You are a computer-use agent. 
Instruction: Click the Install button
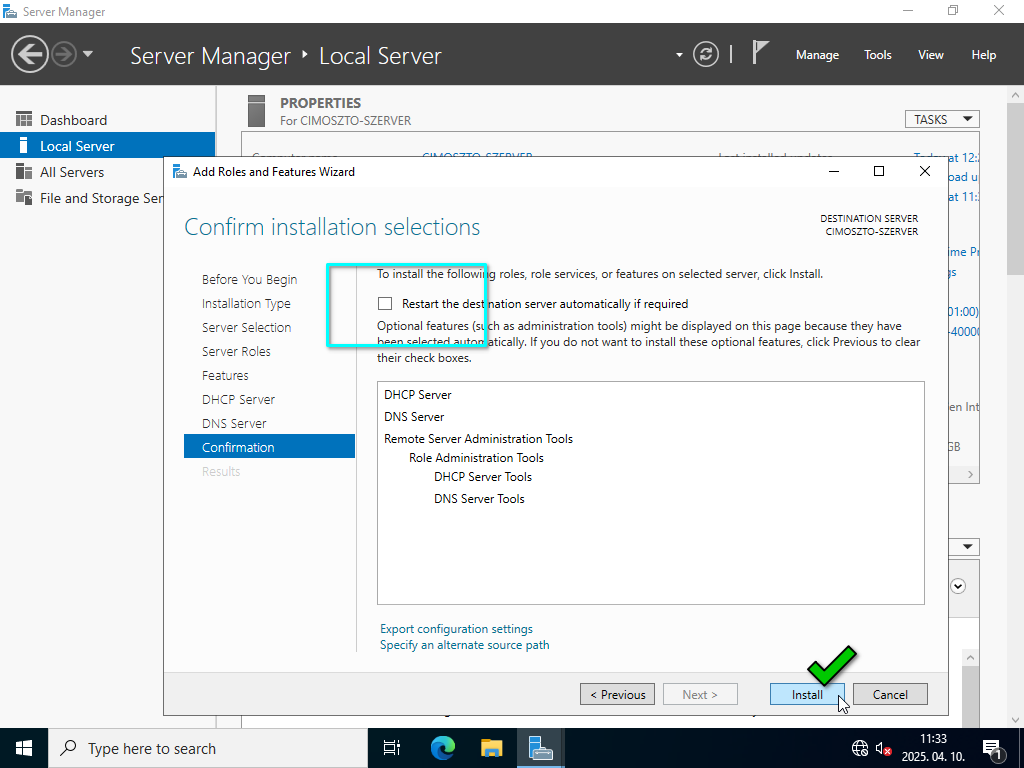[807, 694]
